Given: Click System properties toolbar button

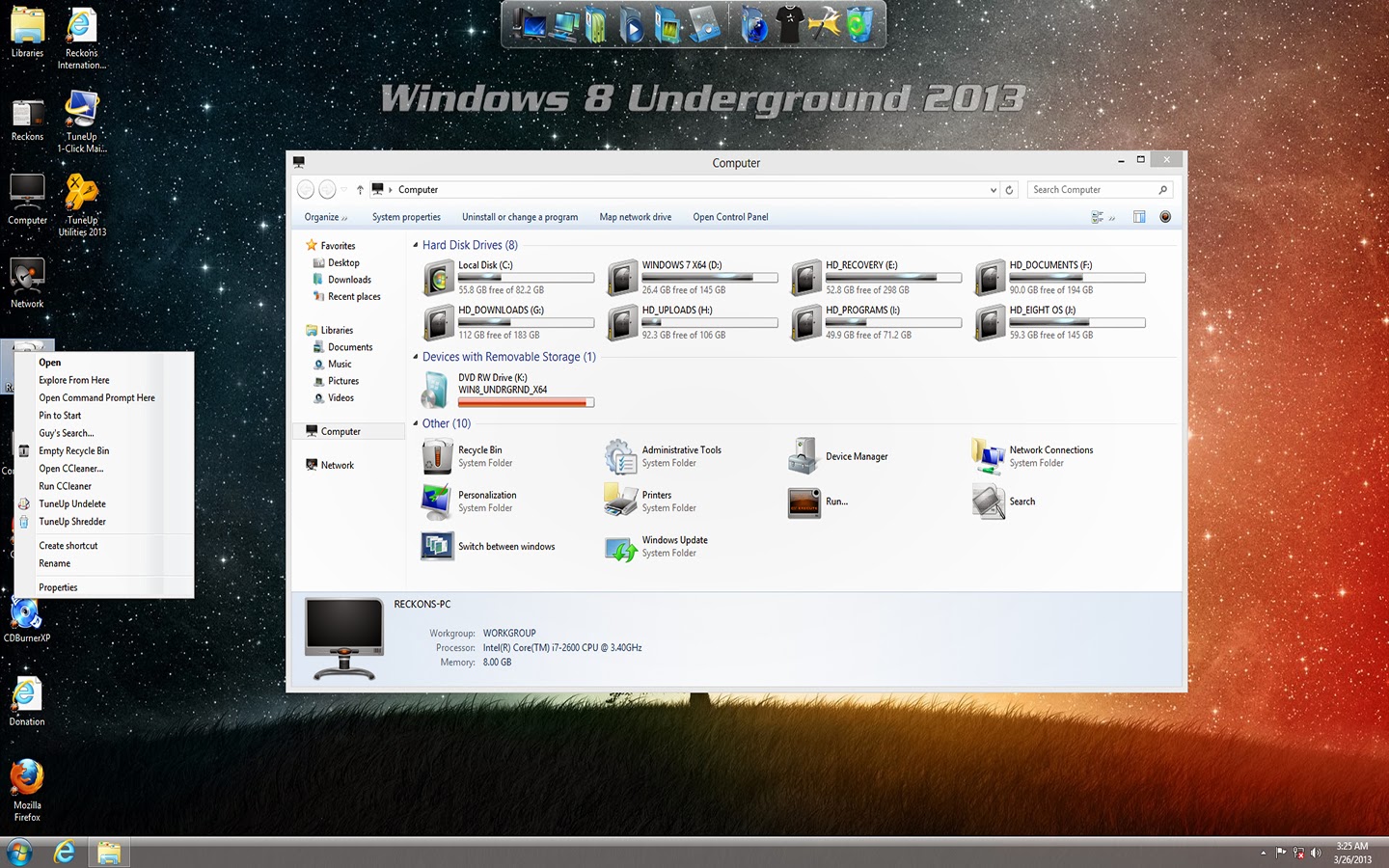Looking at the screenshot, I should pyautogui.click(x=406, y=217).
